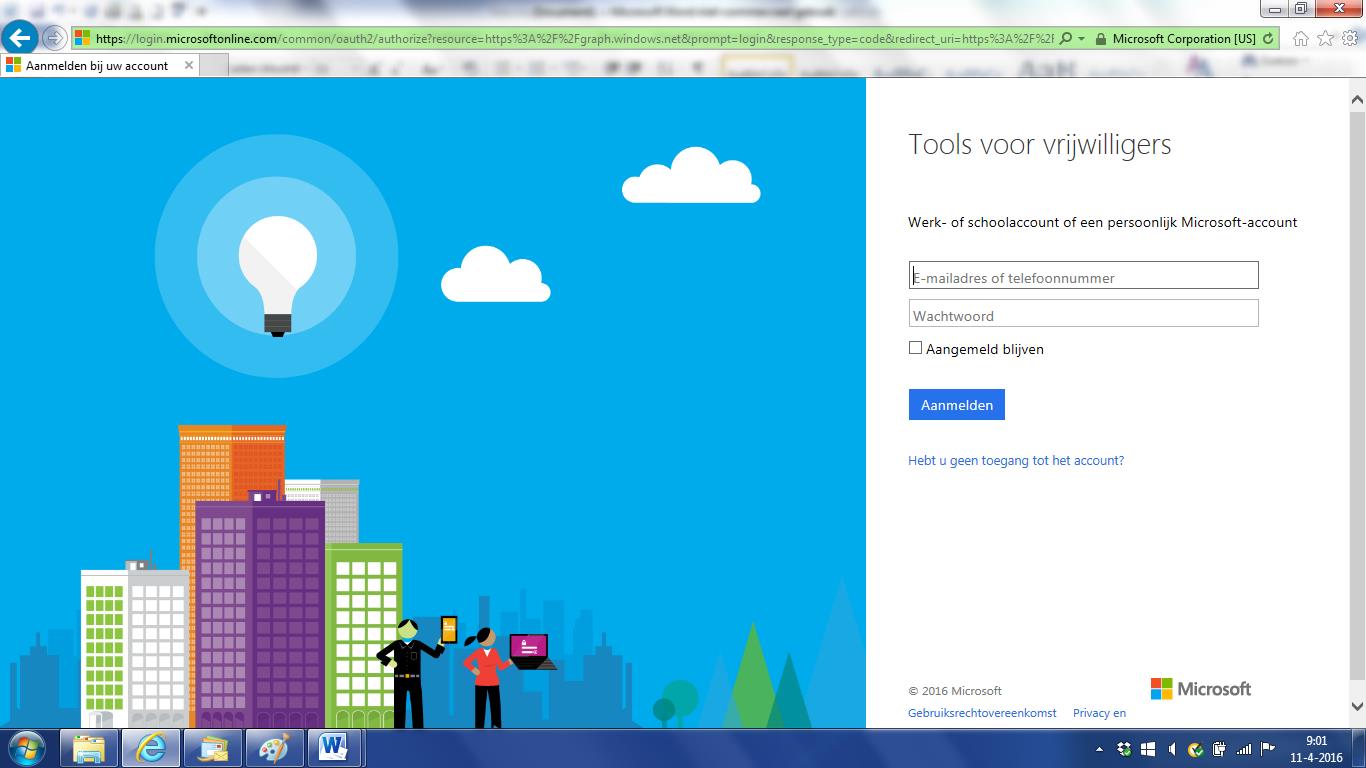Select the 'Aanmelden bij uw account' tab
The height and width of the screenshot is (768, 1366).
97,66
